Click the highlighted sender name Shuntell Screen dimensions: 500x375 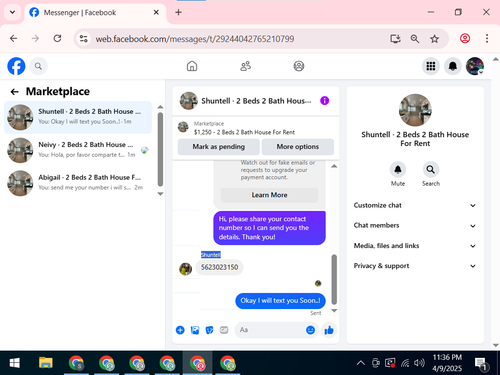[x=211, y=255]
